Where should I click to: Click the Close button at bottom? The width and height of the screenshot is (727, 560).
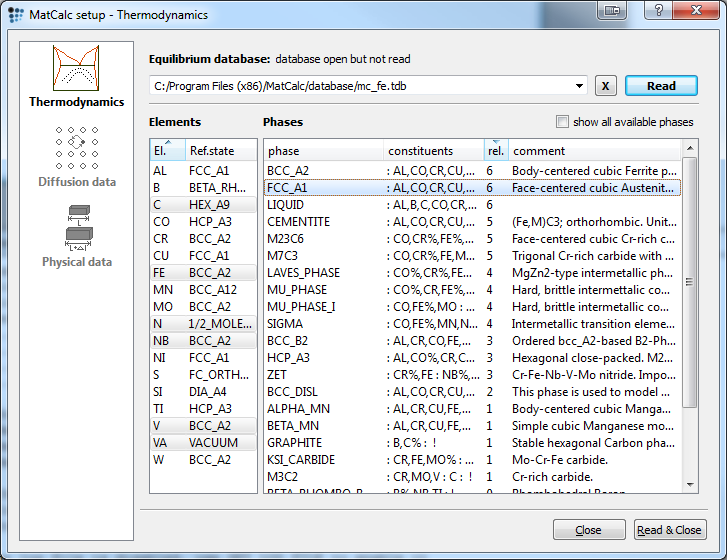[589, 530]
